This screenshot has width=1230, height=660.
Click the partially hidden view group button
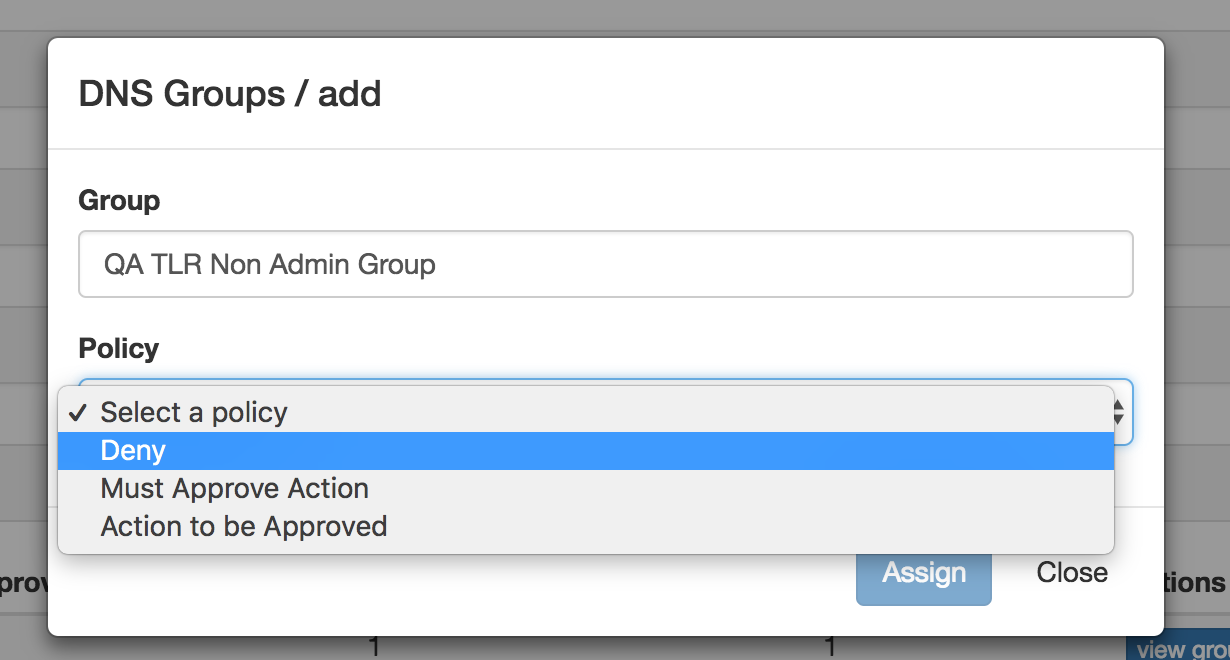pyautogui.click(x=1180, y=649)
